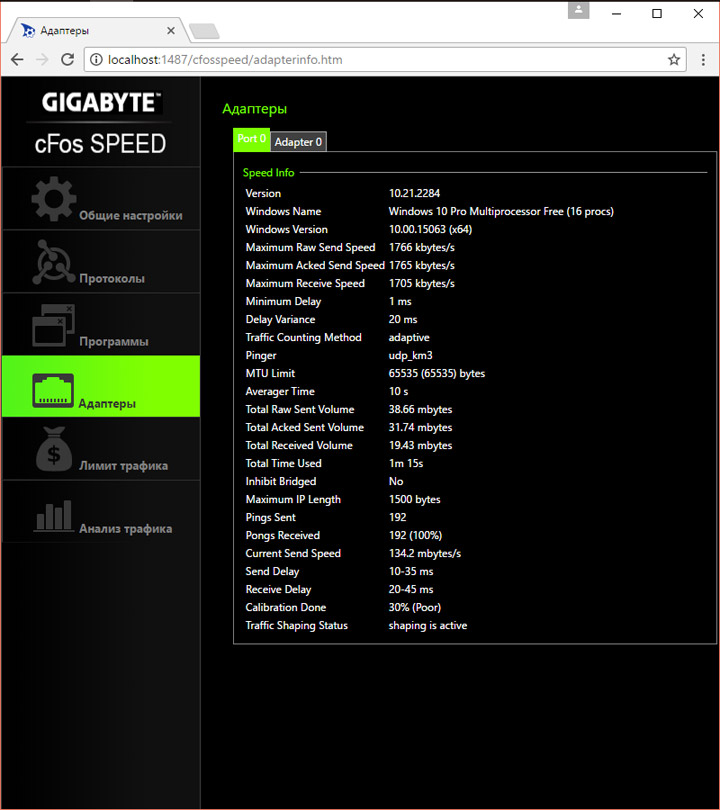The image size is (720, 810).
Task: Click Traffic Counting Method value adaptive
Action: [409, 337]
